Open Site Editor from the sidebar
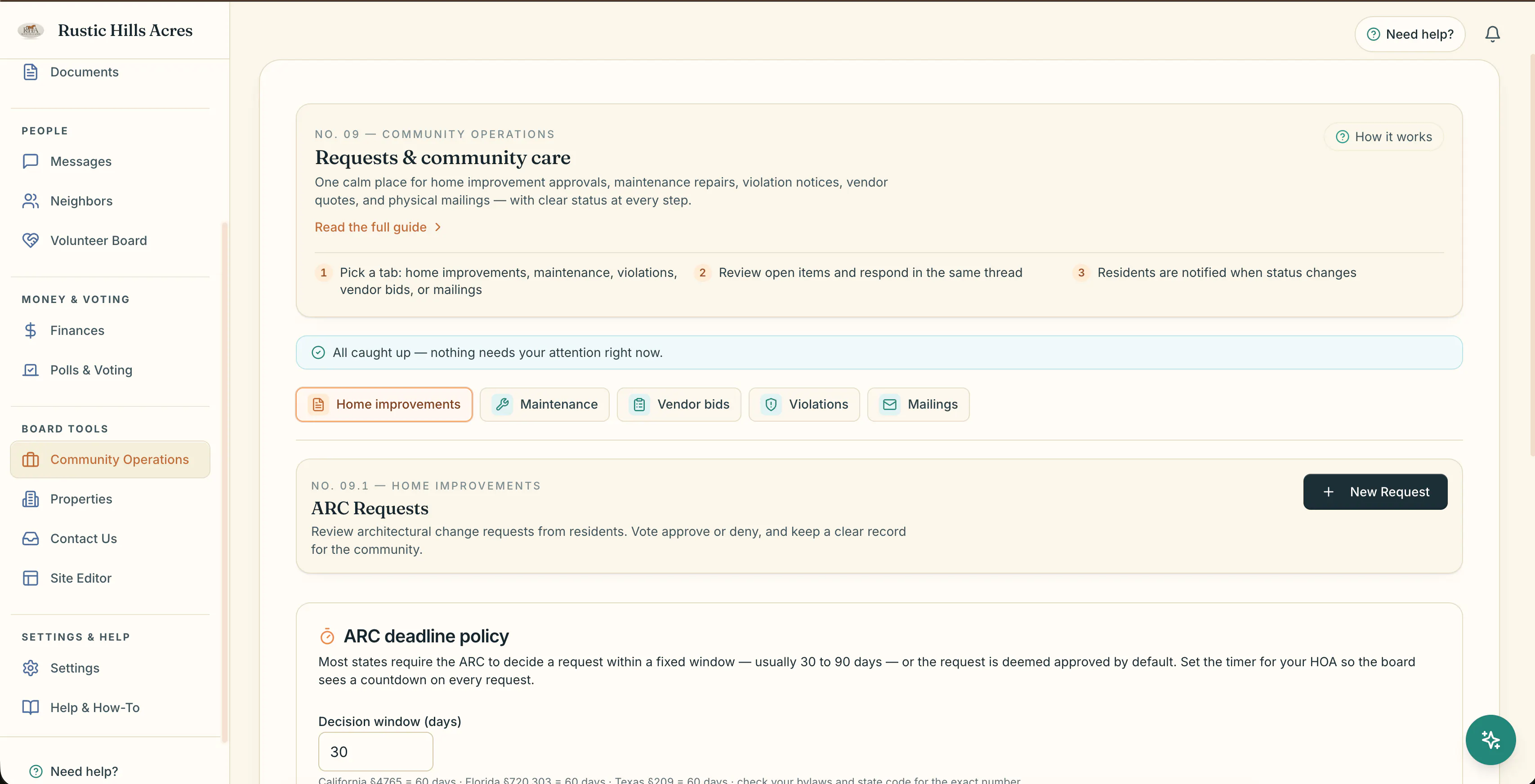 [x=110, y=579]
